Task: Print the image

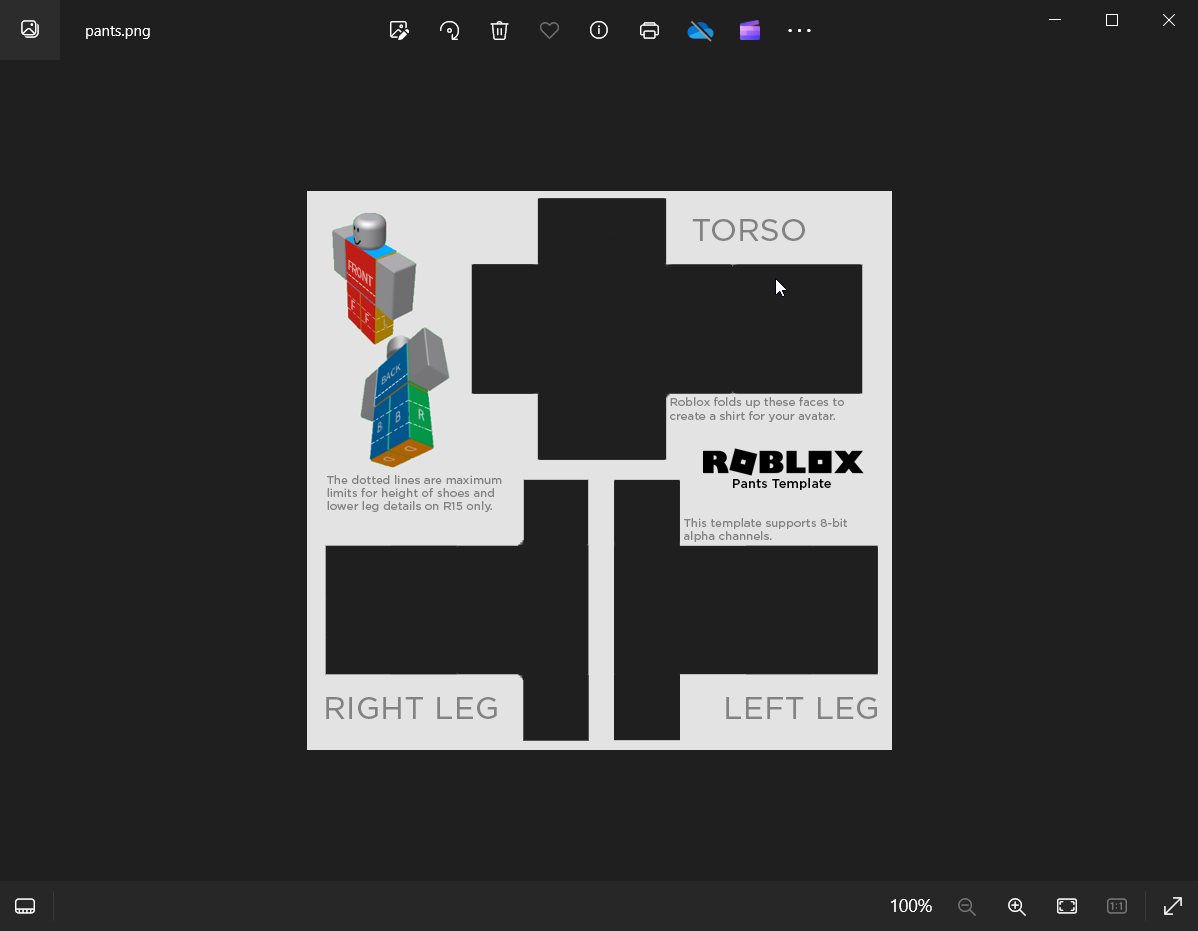Action: [x=649, y=31]
